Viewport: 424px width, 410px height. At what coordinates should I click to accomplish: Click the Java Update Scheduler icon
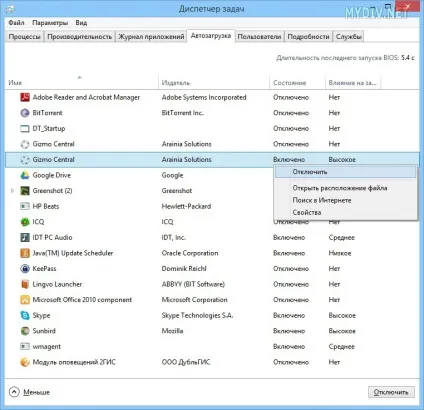(25, 253)
